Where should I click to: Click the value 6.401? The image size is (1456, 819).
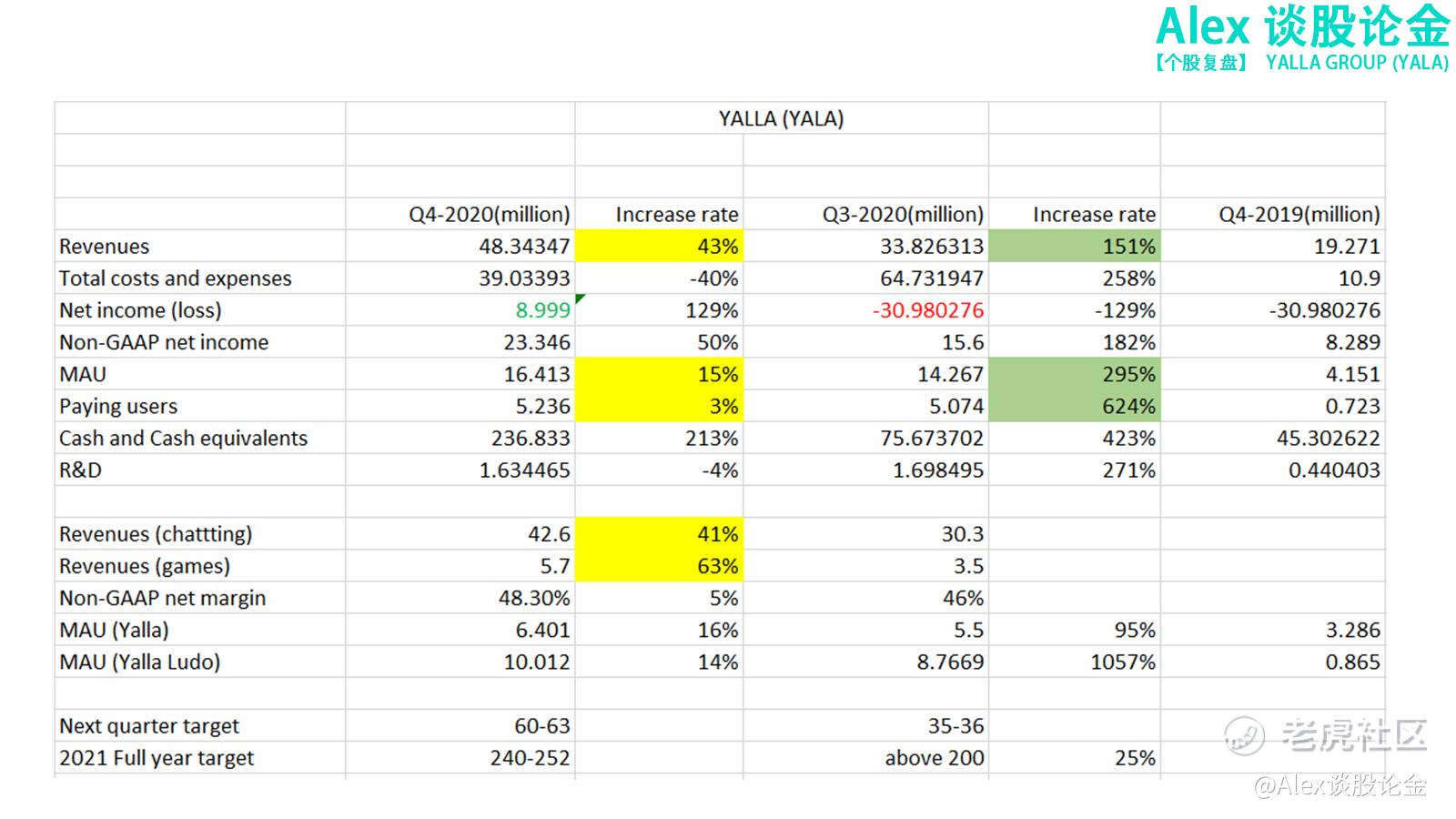coord(542,630)
